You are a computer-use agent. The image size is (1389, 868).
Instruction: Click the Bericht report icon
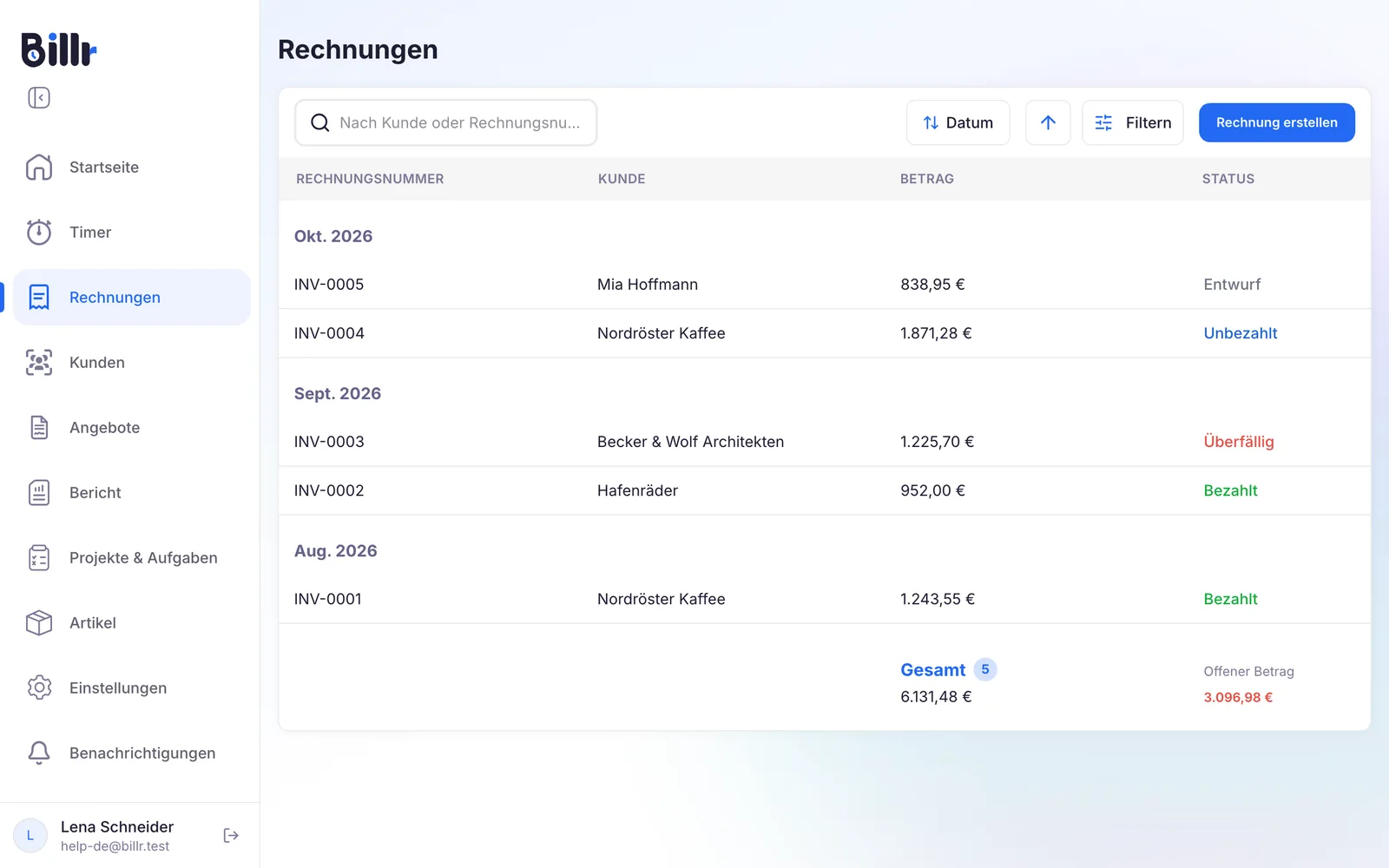coord(39,492)
